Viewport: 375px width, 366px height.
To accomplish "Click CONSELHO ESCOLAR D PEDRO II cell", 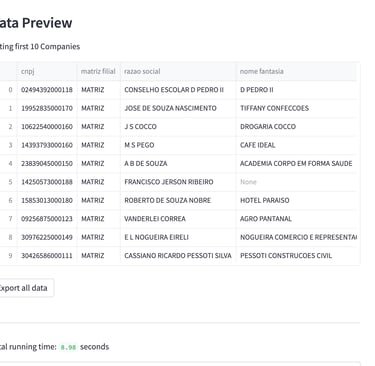I will tap(178, 90).
